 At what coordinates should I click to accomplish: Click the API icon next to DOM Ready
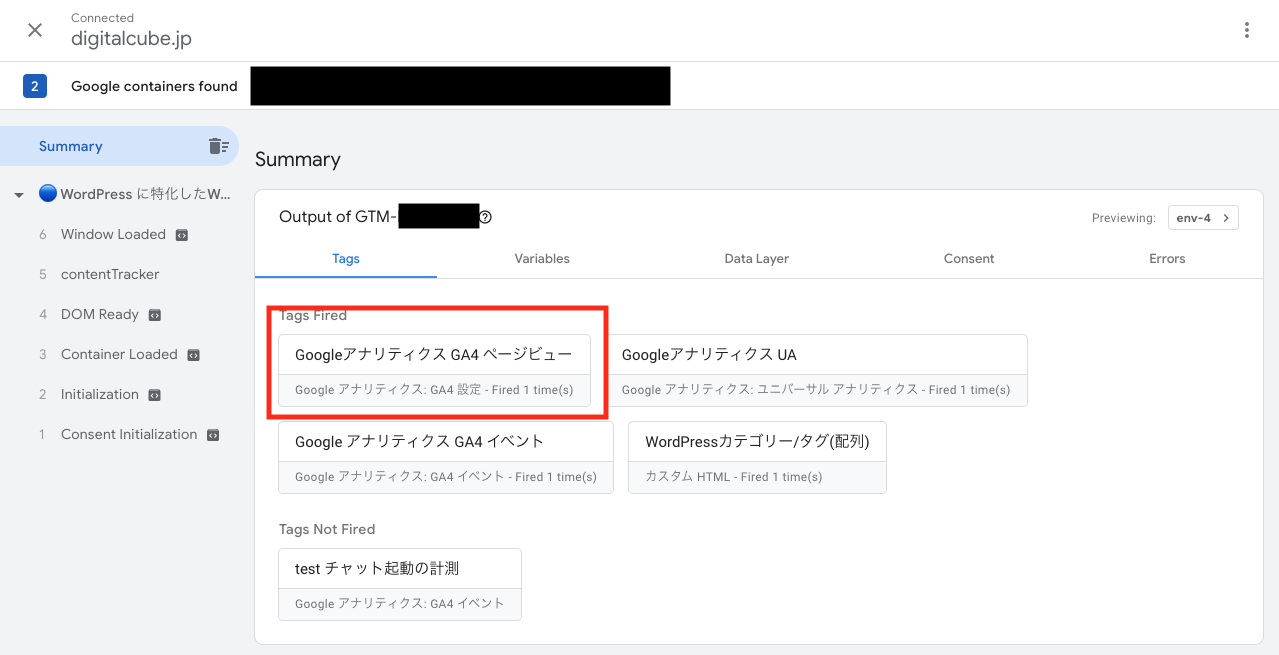click(x=155, y=315)
